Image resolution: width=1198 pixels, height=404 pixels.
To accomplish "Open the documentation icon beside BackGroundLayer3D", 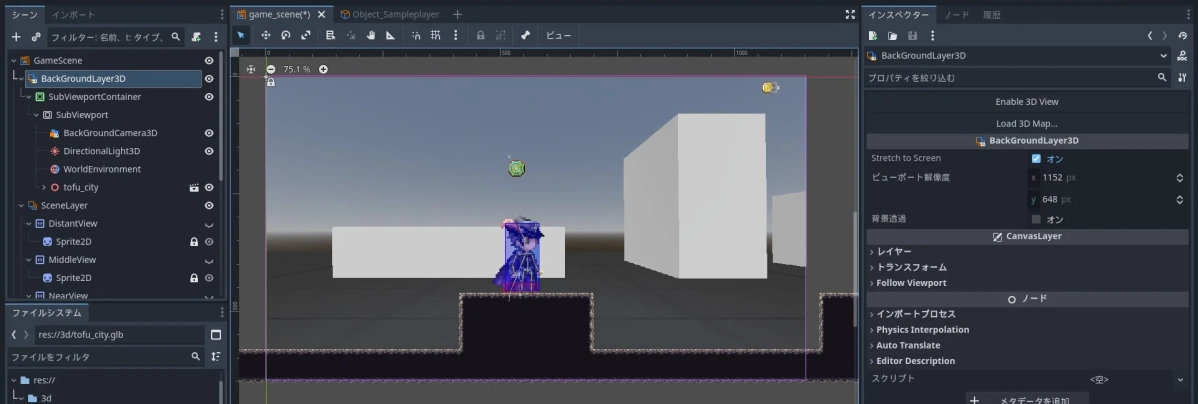I will click(x=1183, y=56).
